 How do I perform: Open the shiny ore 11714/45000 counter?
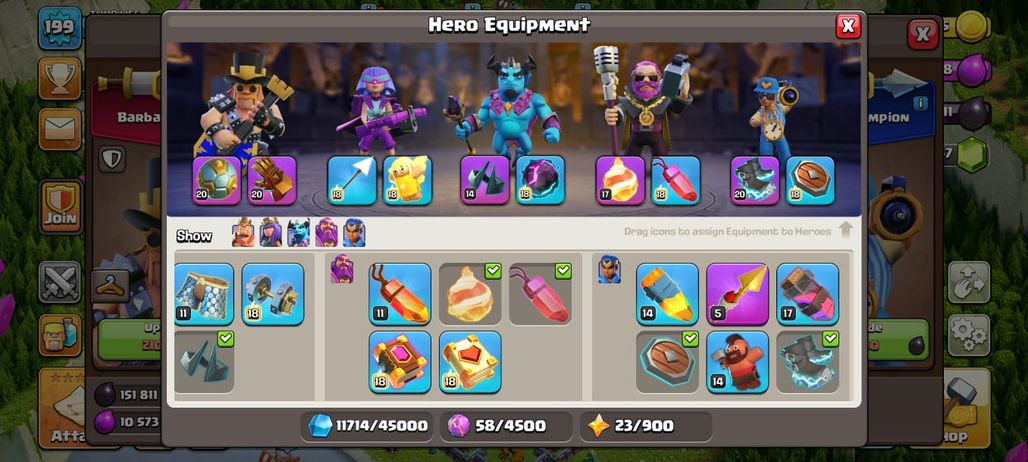point(370,426)
